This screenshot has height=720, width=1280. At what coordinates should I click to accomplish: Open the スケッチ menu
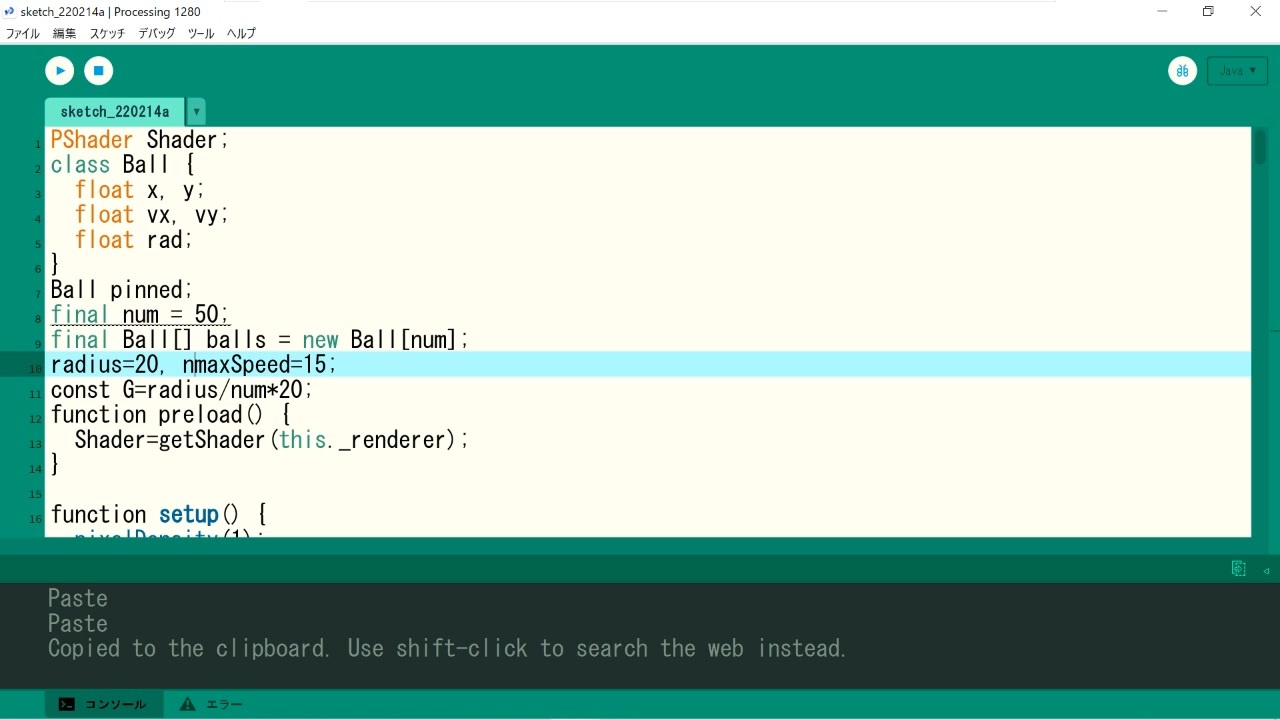(x=107, y=33)
